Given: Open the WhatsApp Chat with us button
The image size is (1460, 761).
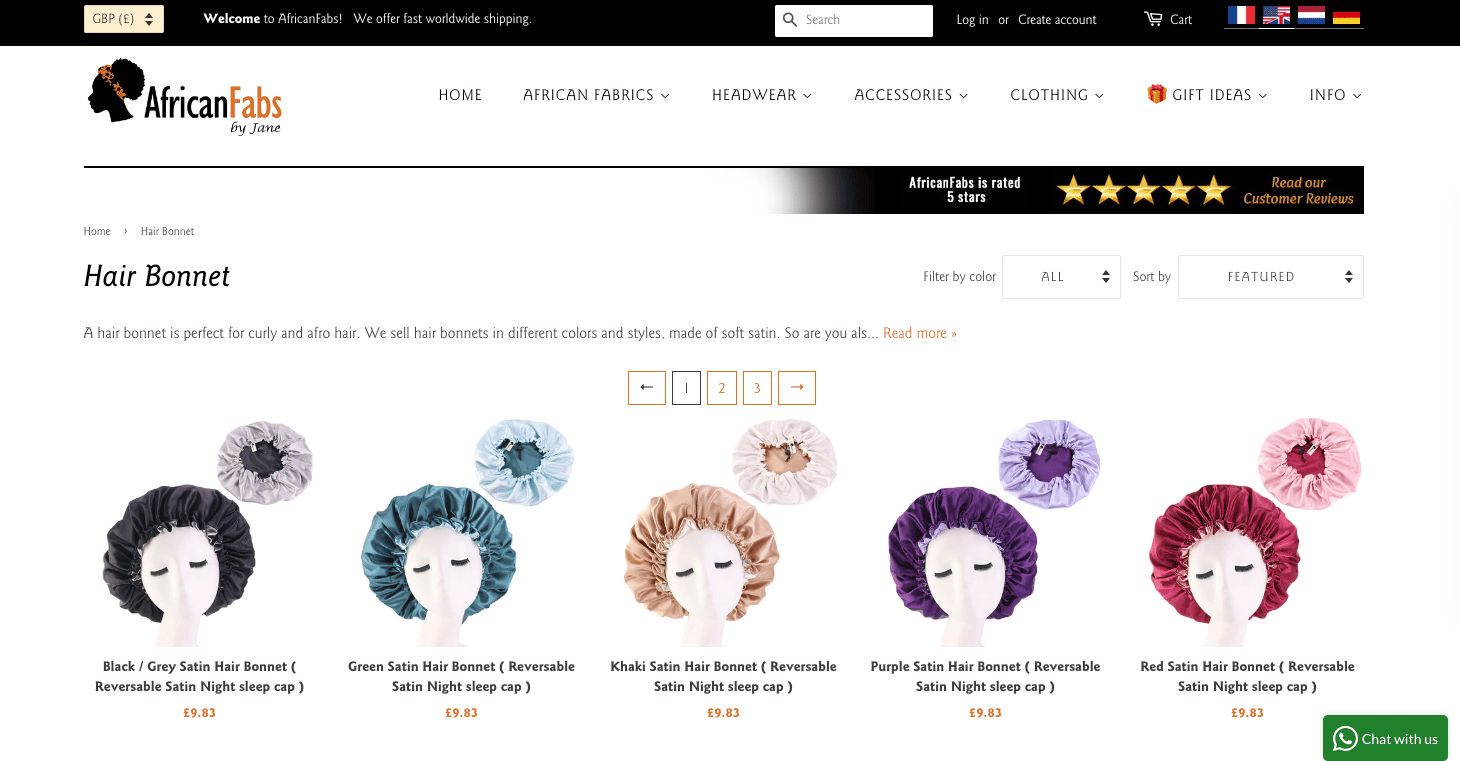Looking at the screenshot, I should click(1385, 739).
